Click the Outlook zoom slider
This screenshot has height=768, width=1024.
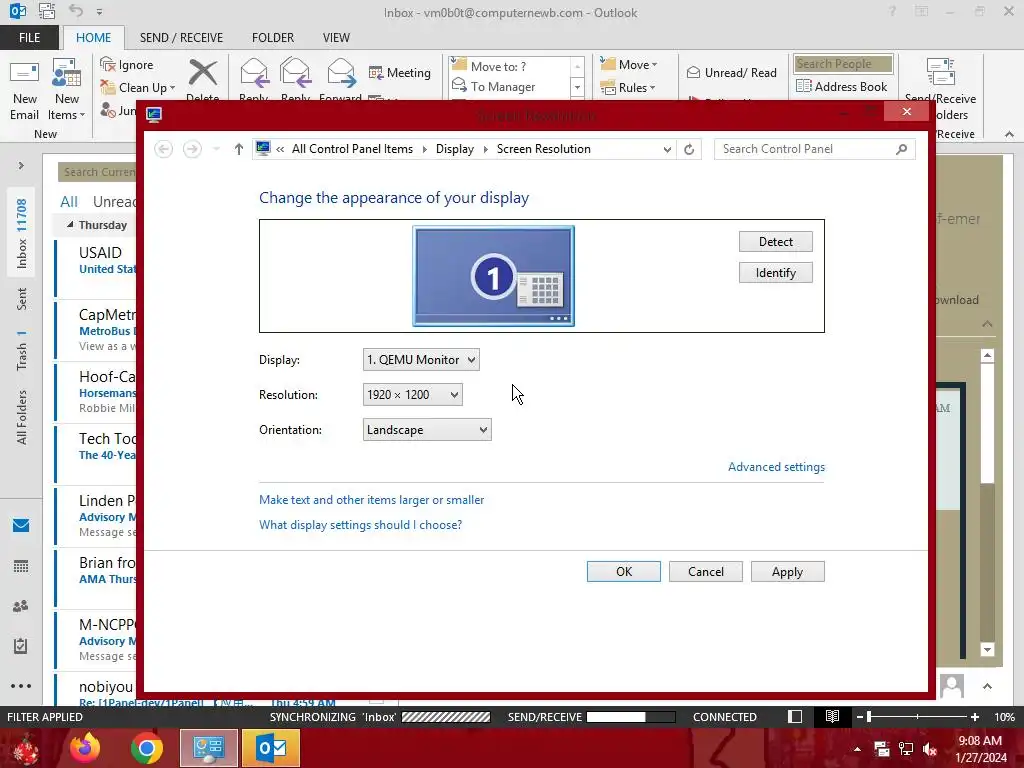[x=917, y=717]
